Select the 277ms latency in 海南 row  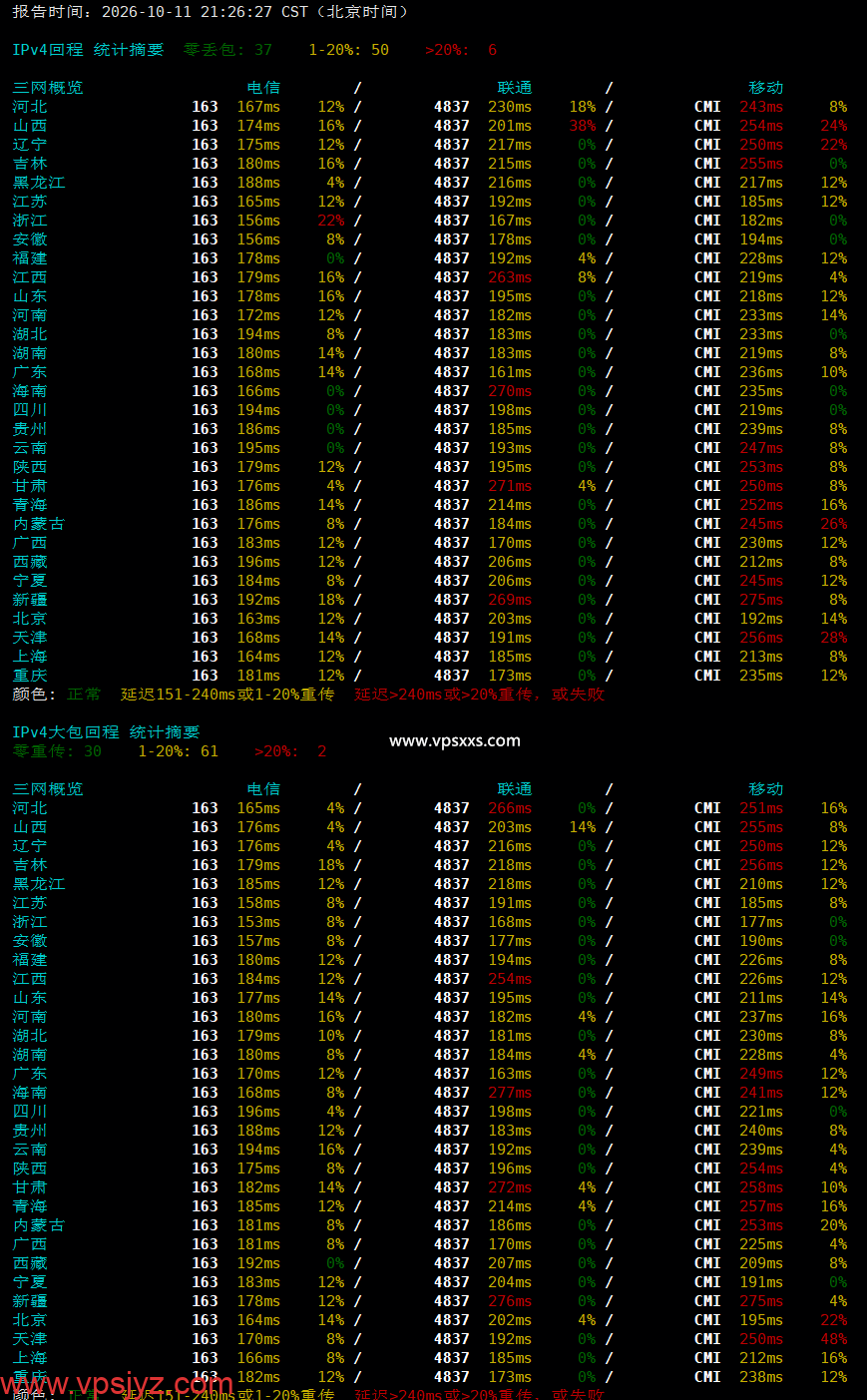pos(510,1093)
